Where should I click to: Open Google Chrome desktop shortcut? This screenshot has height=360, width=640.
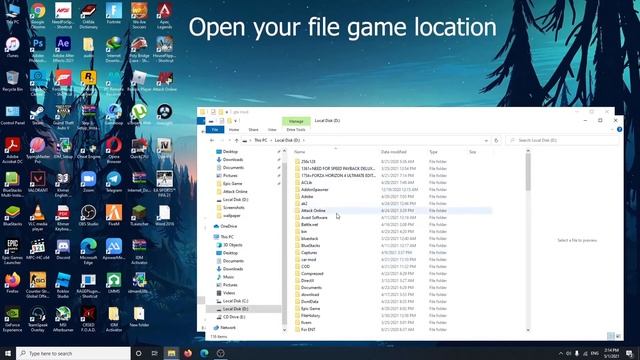38,16
